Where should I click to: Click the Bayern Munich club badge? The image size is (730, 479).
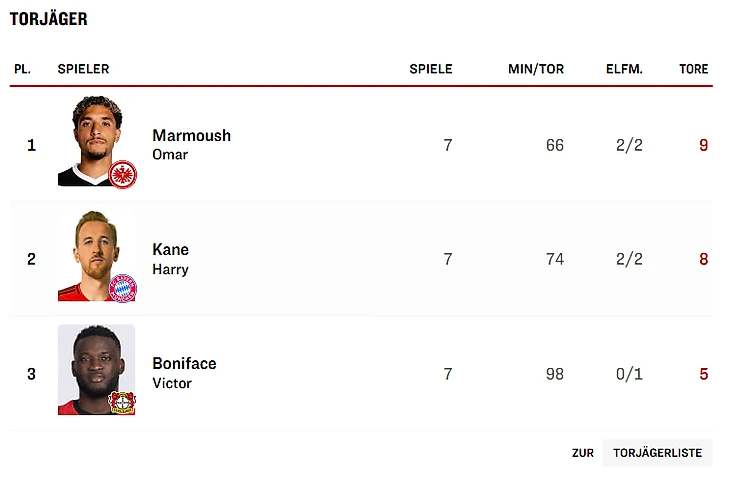(x=123, y=288)
